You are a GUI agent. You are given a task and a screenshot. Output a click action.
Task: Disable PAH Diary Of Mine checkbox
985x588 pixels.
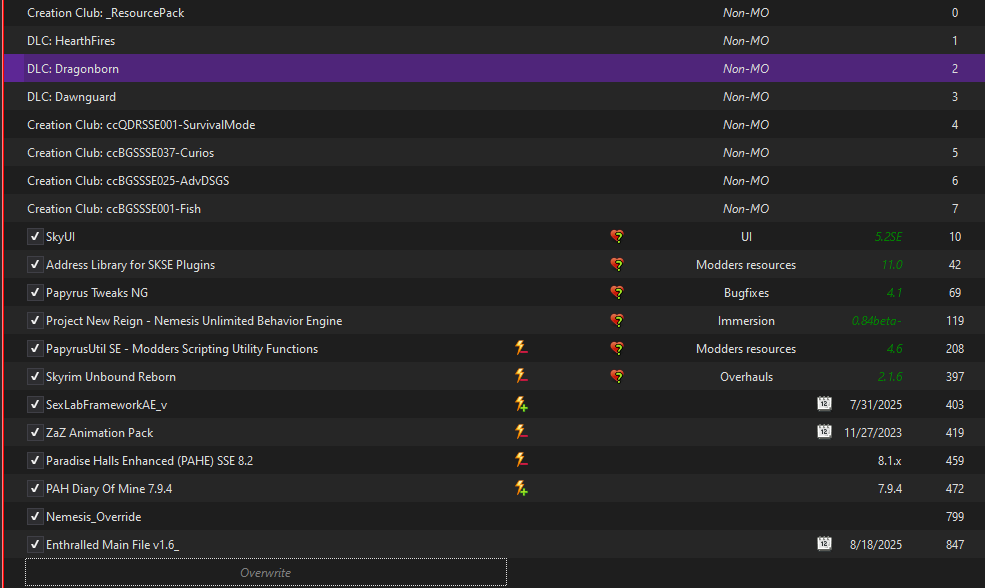[x=35, y=489]
